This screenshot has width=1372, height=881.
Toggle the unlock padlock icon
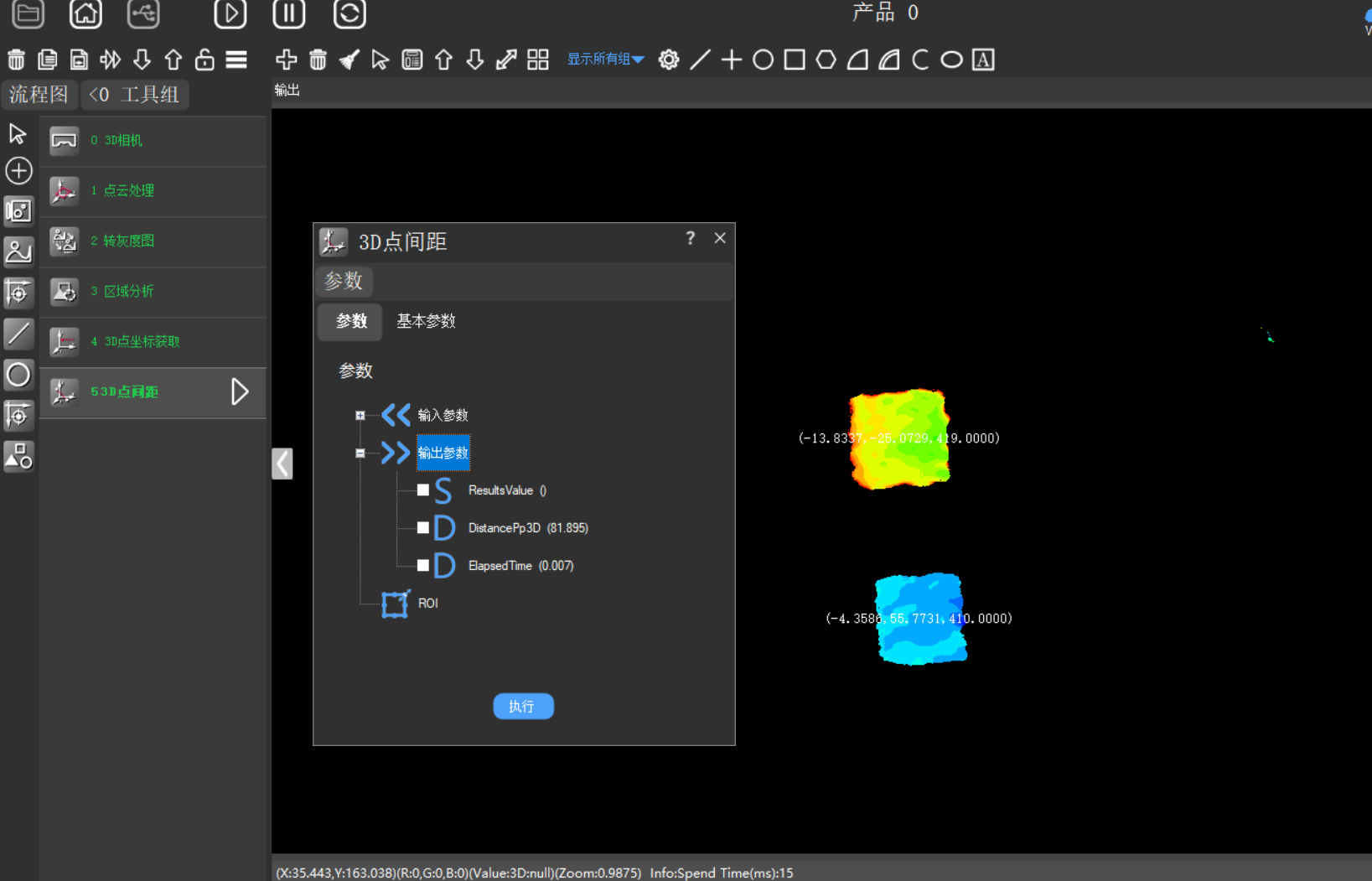coord(205,60)
